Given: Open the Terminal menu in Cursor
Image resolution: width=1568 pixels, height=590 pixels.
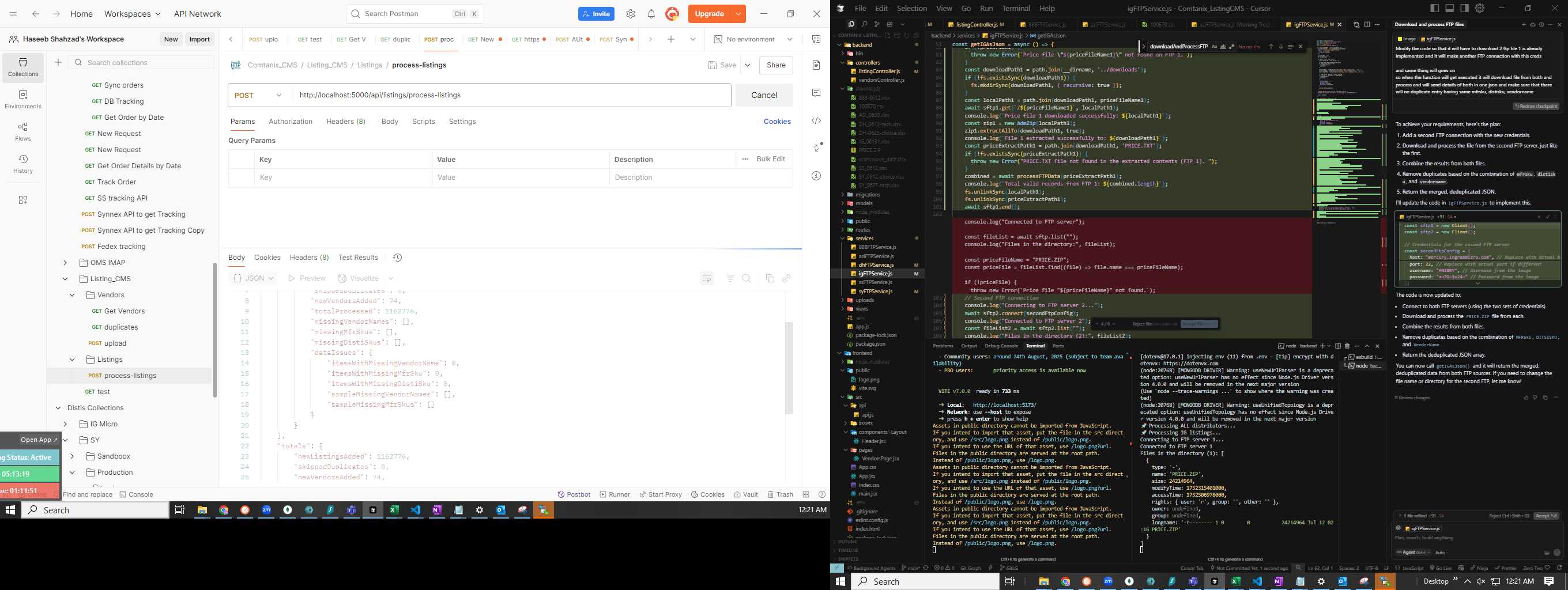Looking at the screenshot, I should pos(1016,8).
